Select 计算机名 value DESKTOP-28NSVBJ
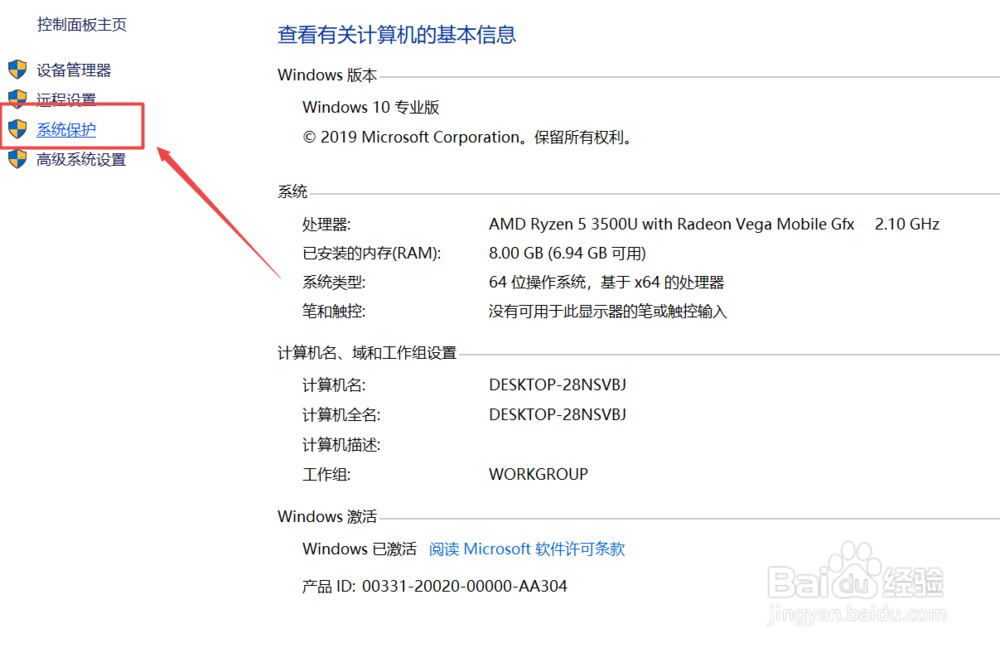The width and height of the screenshot is (1000, 648). click(x=557, y=385)
